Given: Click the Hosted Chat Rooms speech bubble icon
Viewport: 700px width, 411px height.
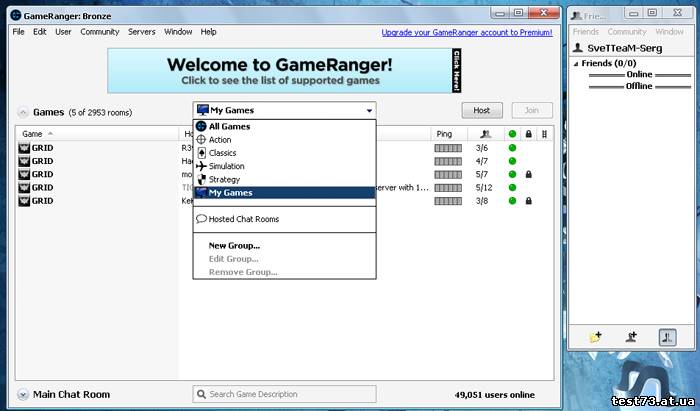Looking at the screenshot, I should pos(201,219).
